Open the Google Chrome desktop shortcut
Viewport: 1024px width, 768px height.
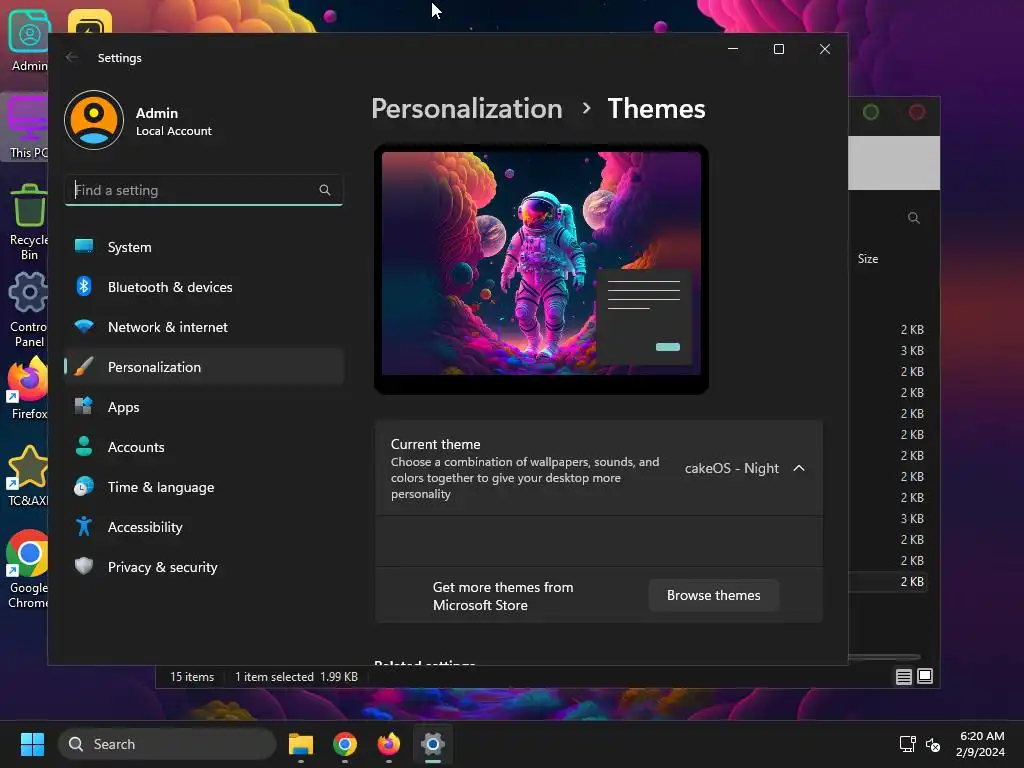[28, 569]
